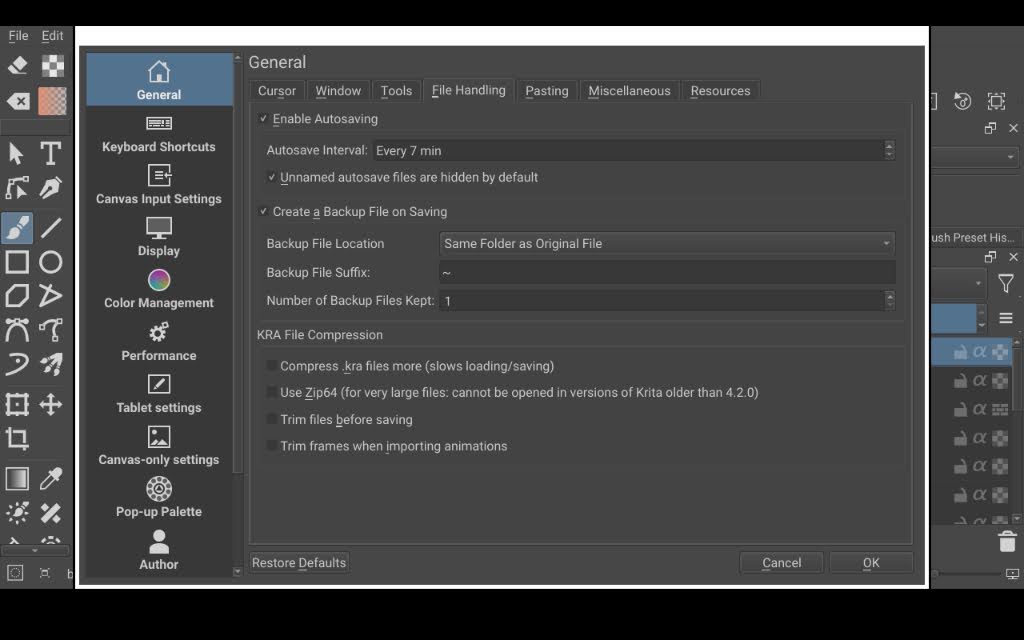Screen dimensions: 1024x640
Task: Select the Multibrush tool
Action: (x=50, y=364)
